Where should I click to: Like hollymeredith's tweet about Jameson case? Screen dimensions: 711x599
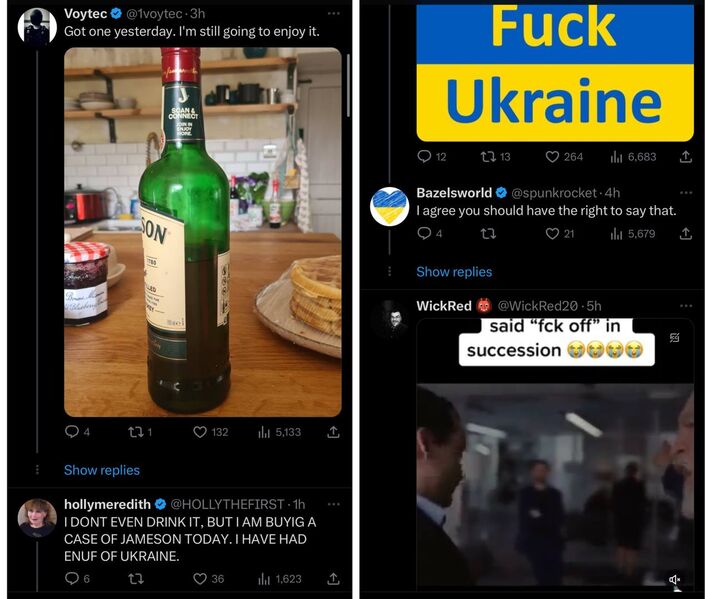(x=200, y=579)
